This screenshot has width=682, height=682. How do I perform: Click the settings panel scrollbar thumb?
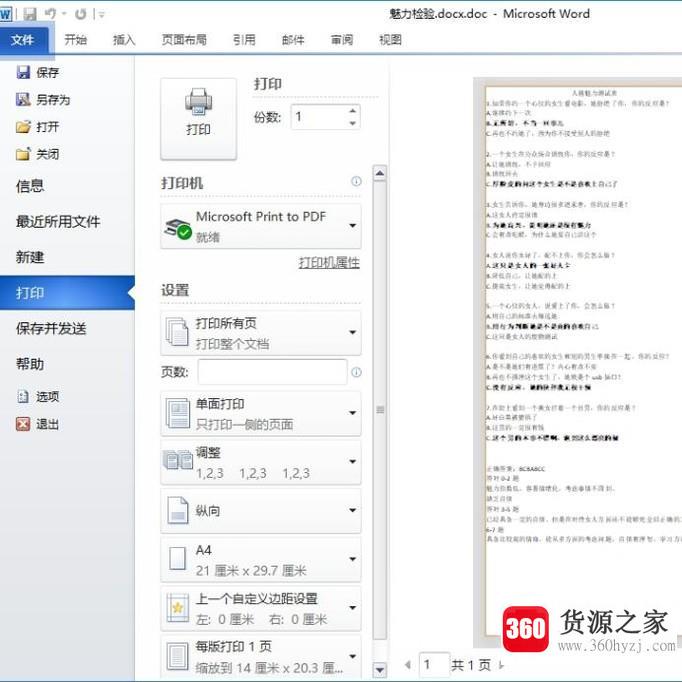point(380,410)
